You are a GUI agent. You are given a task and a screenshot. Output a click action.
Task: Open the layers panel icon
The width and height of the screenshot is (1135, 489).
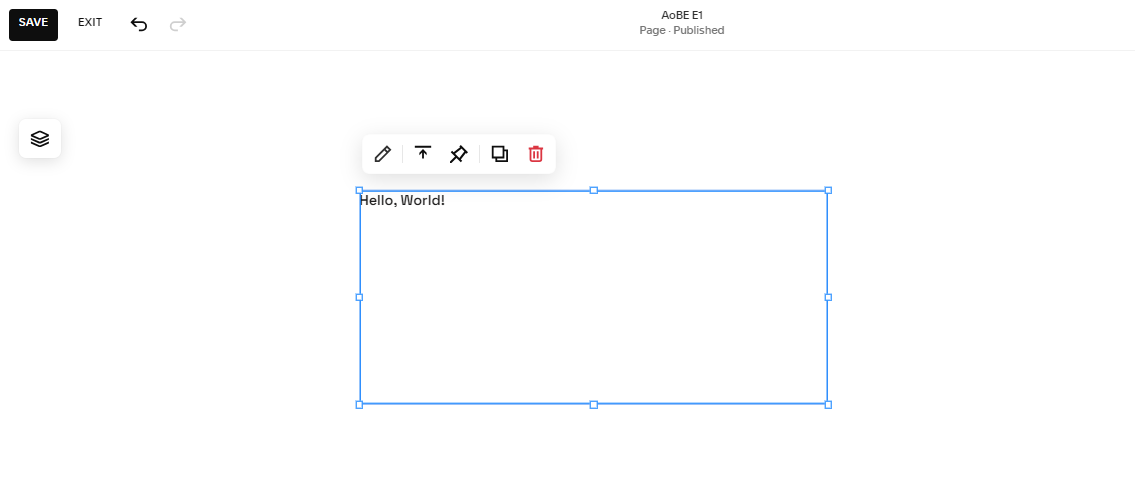click(40, 138)
